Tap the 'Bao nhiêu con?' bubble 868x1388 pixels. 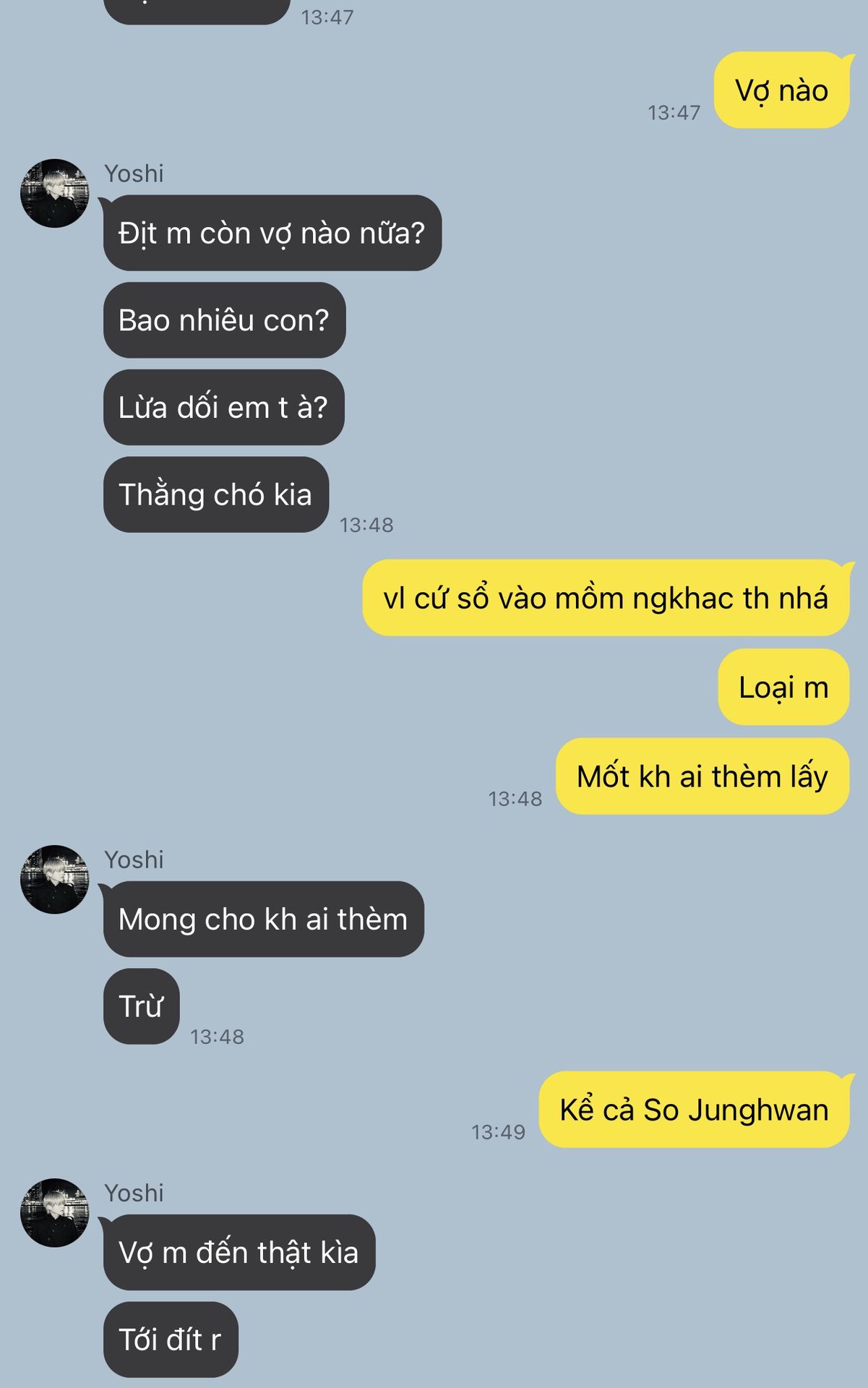click(x=224, y=320)
